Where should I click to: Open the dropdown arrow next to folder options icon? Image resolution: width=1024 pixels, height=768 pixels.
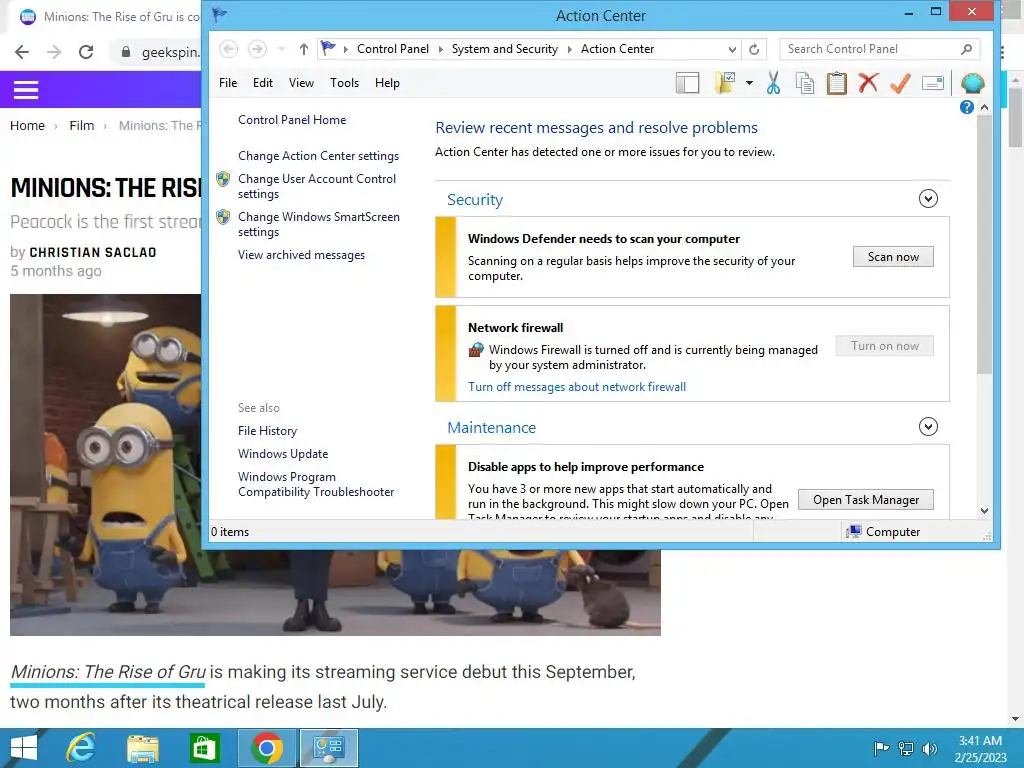[x=749, y=83]
